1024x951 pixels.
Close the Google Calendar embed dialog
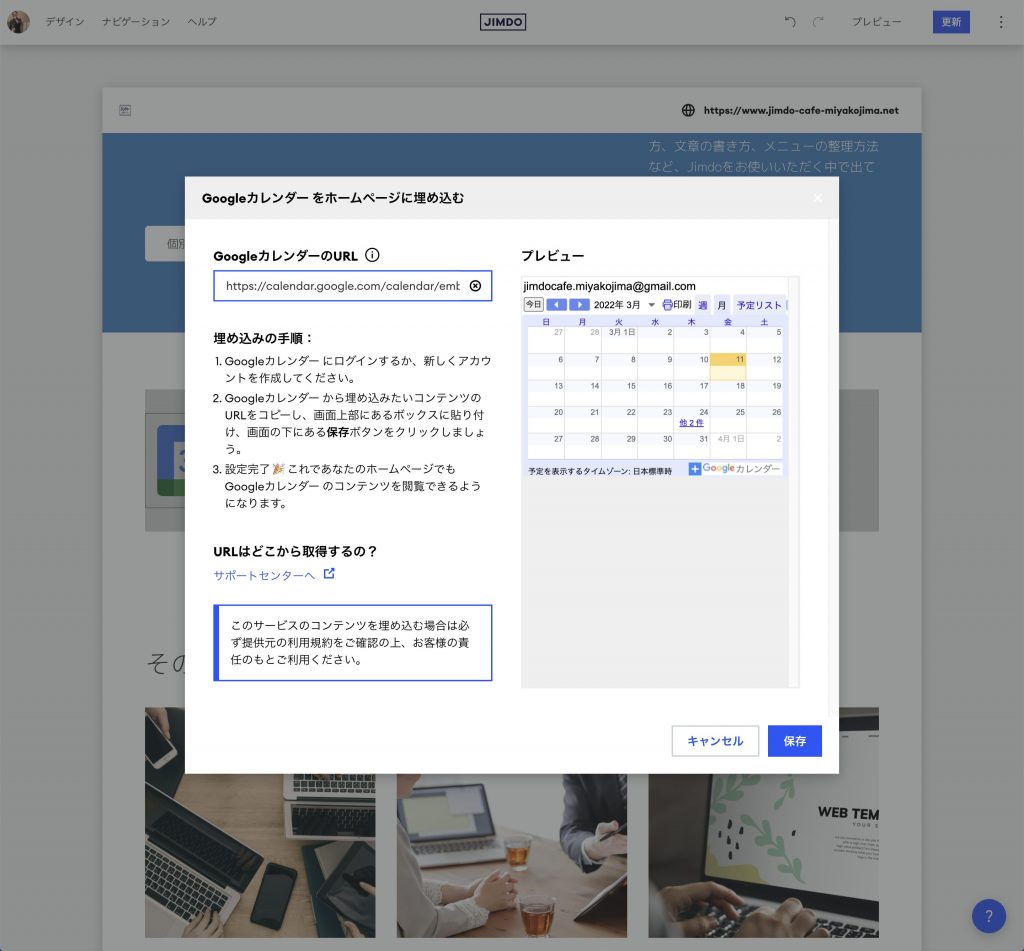point(818,198)
